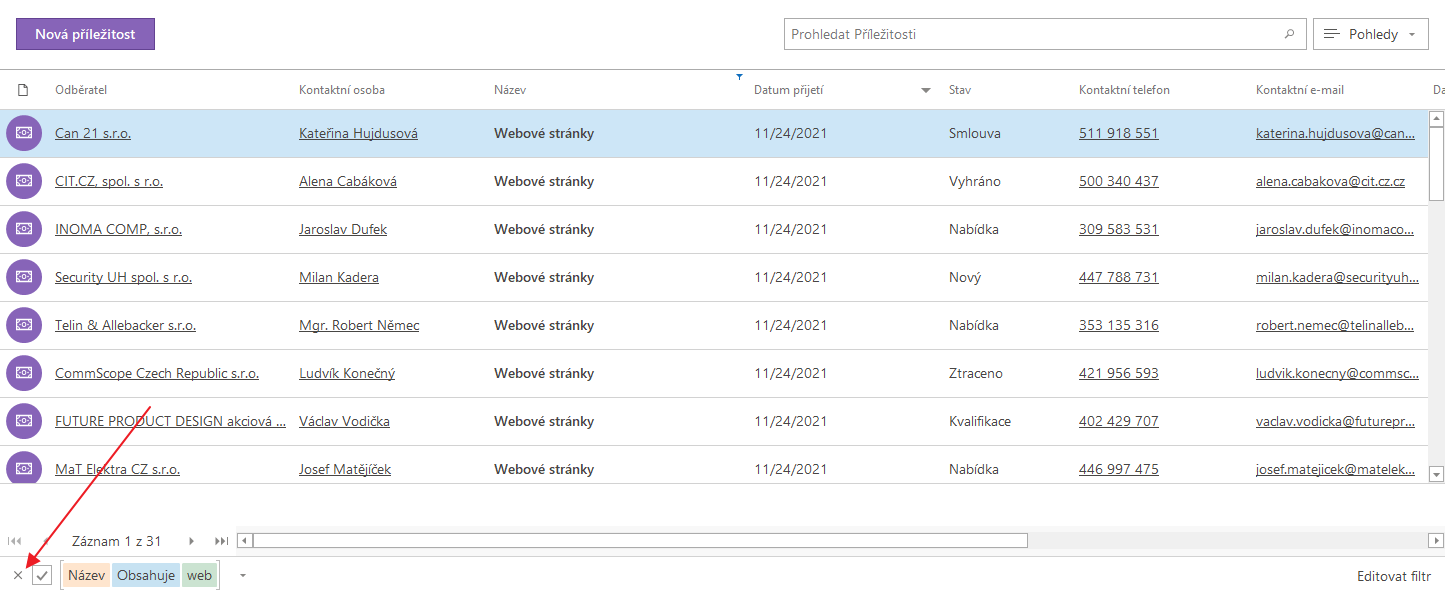Open the Telin & Allebacker row opportunity icon
1445x594 pixels.
coord(24,325)
